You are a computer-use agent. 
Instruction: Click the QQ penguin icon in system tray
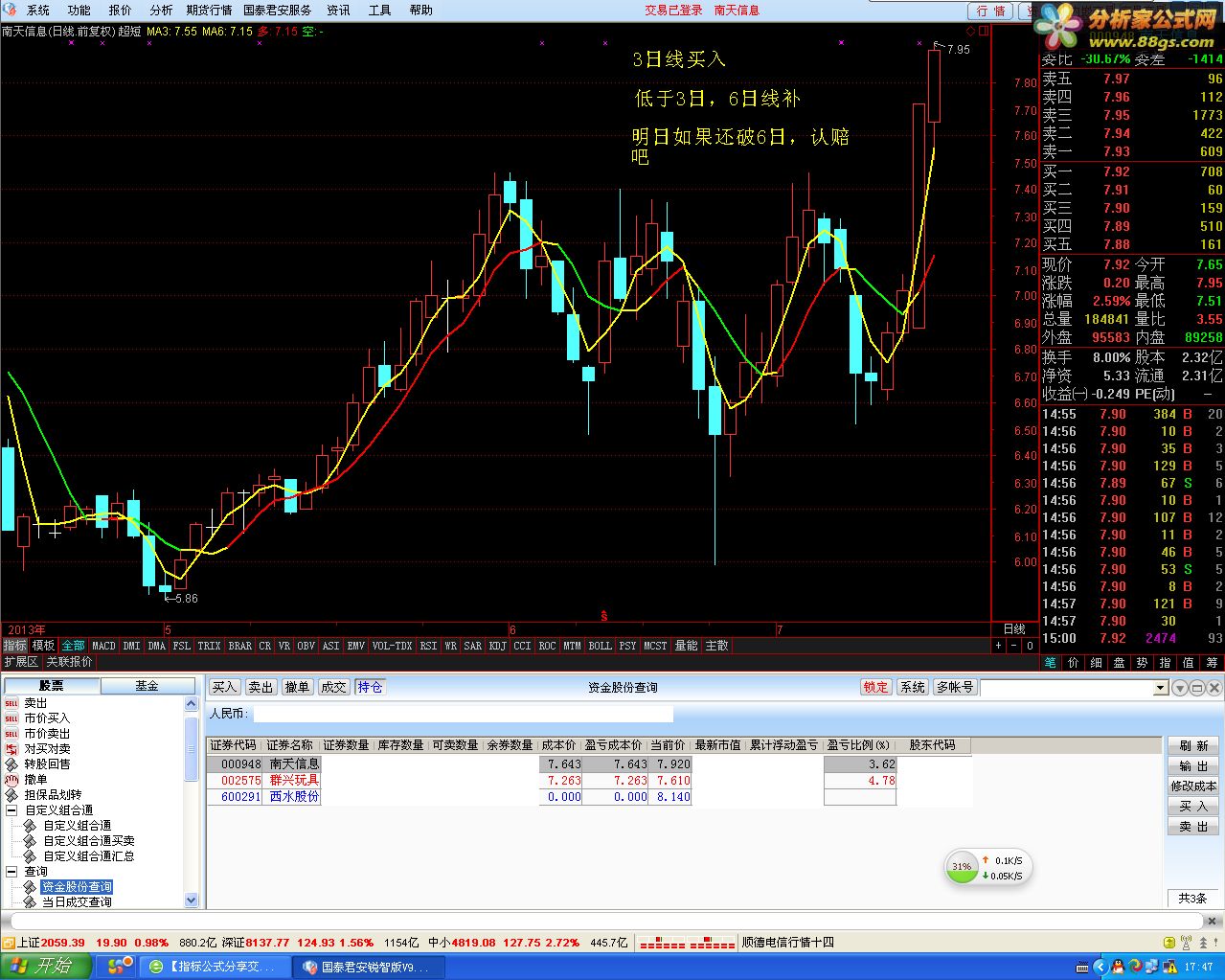pos(1117,967)
